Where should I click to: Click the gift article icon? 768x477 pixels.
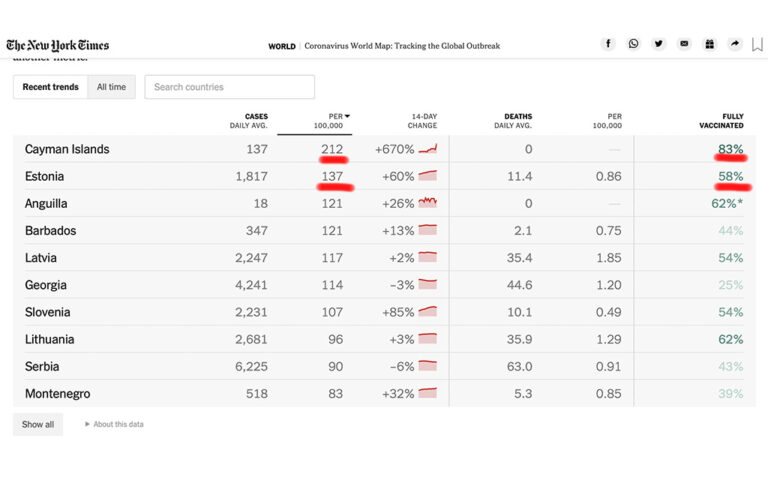[x=709, y=44]
